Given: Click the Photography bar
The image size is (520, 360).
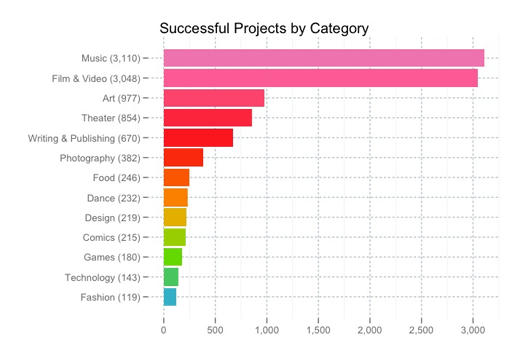Looking at the screenshot, I should (x=183, y=157).
